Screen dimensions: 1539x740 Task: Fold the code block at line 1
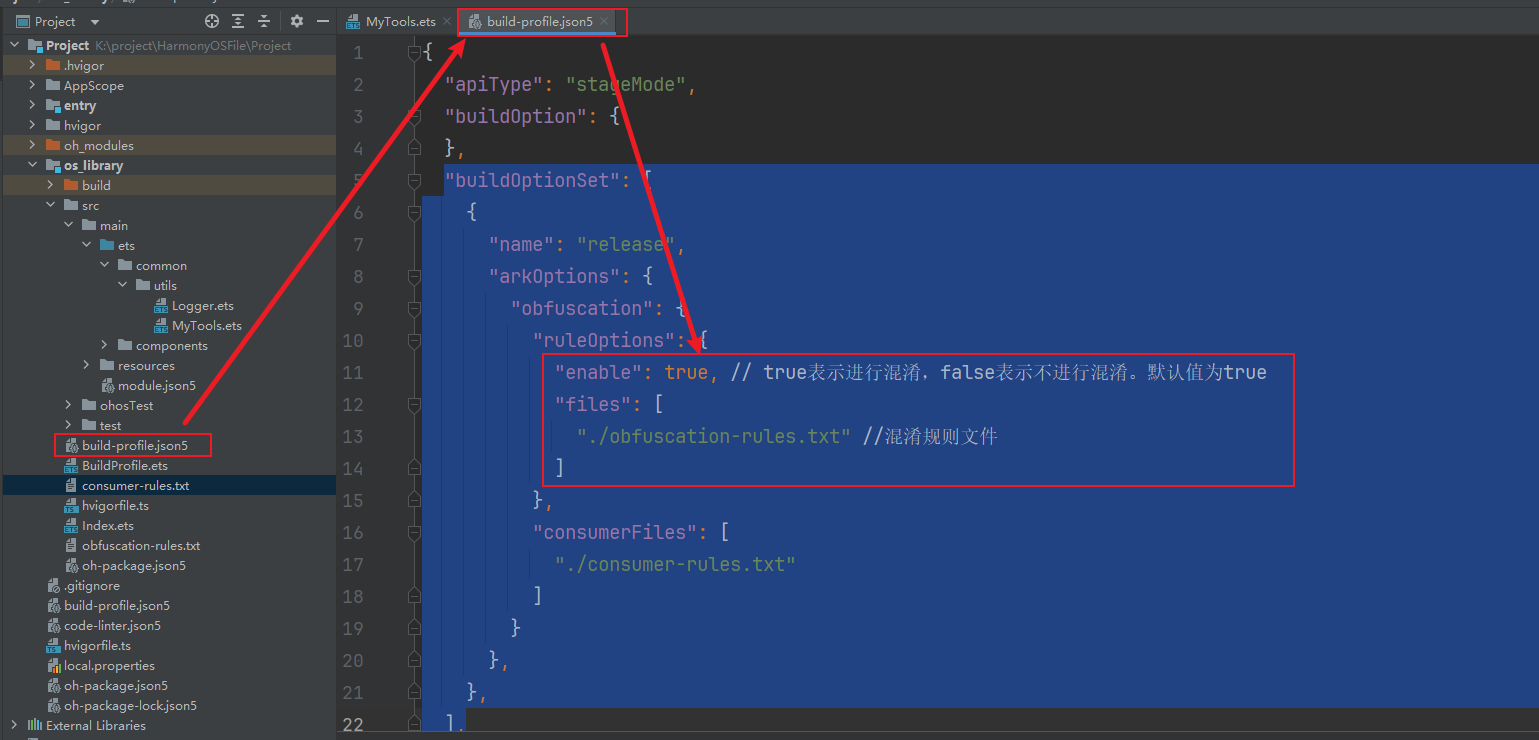click(x=414, y=52)
